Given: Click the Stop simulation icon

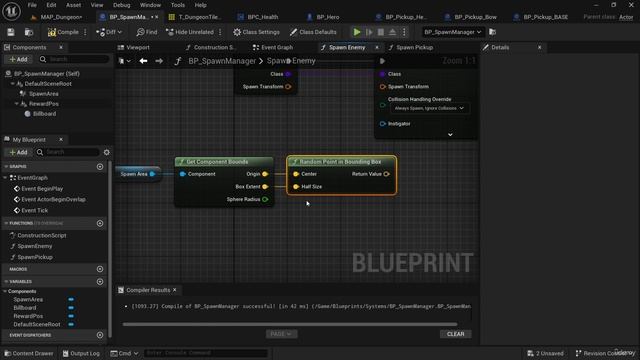Looking at the screenshot, I should (x=380, y=32).
